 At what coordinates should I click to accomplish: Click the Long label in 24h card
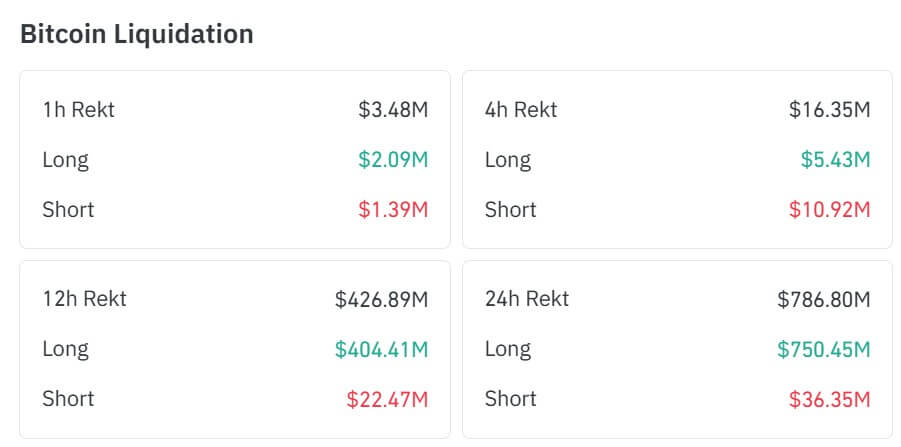(x=508, y=349)
